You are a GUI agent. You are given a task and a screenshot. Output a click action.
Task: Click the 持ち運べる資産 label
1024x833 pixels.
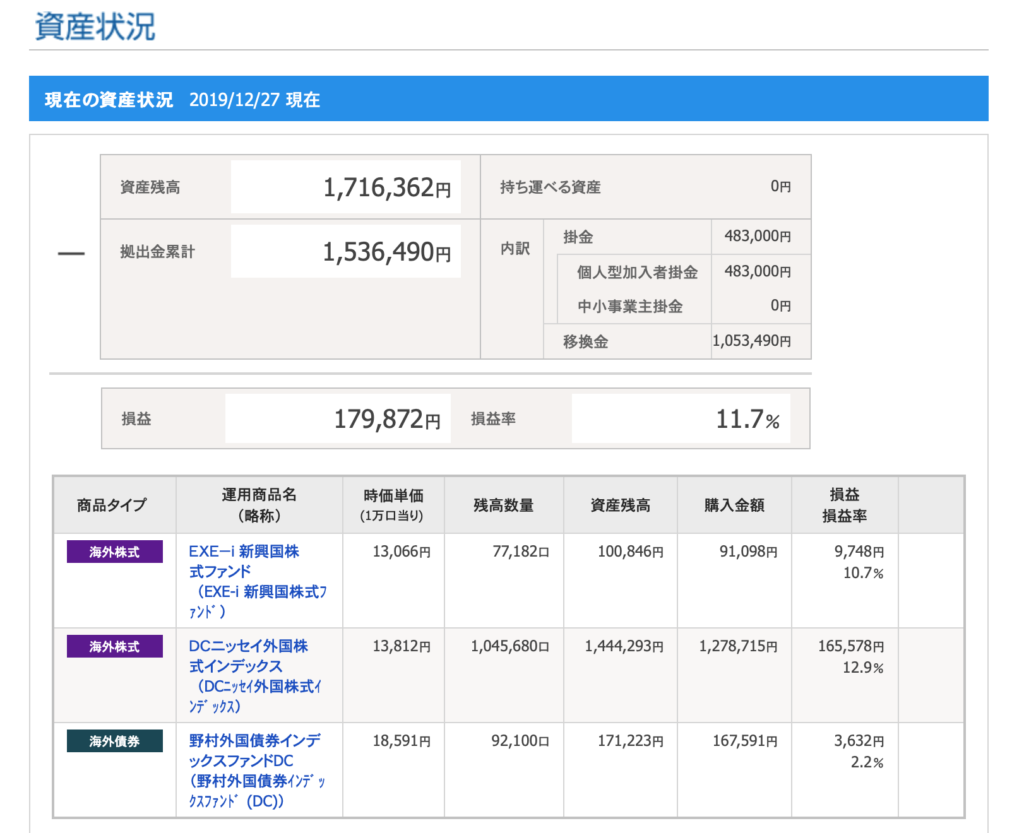click(550, 187)
